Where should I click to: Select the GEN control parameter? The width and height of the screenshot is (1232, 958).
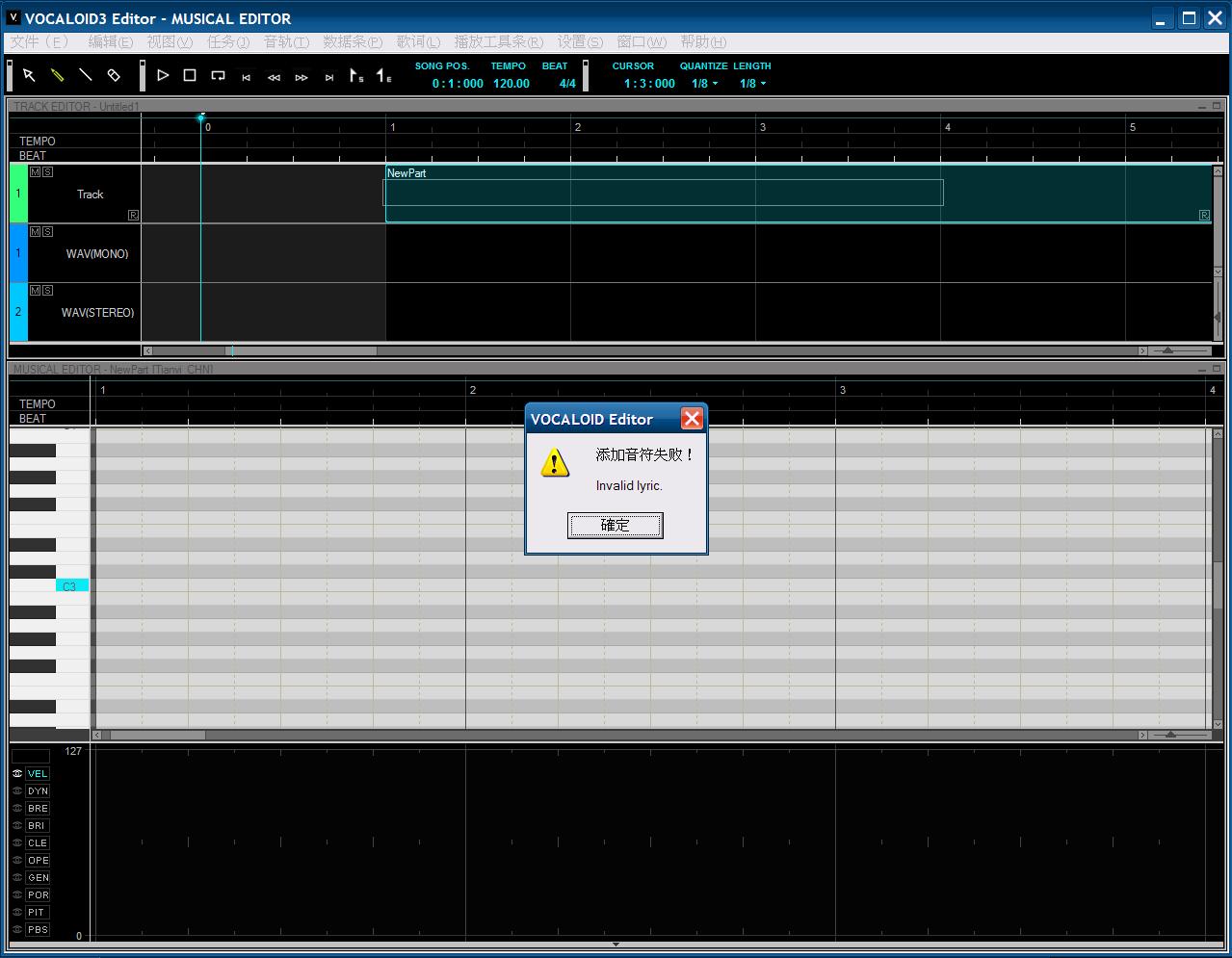[x=38, y=878]
